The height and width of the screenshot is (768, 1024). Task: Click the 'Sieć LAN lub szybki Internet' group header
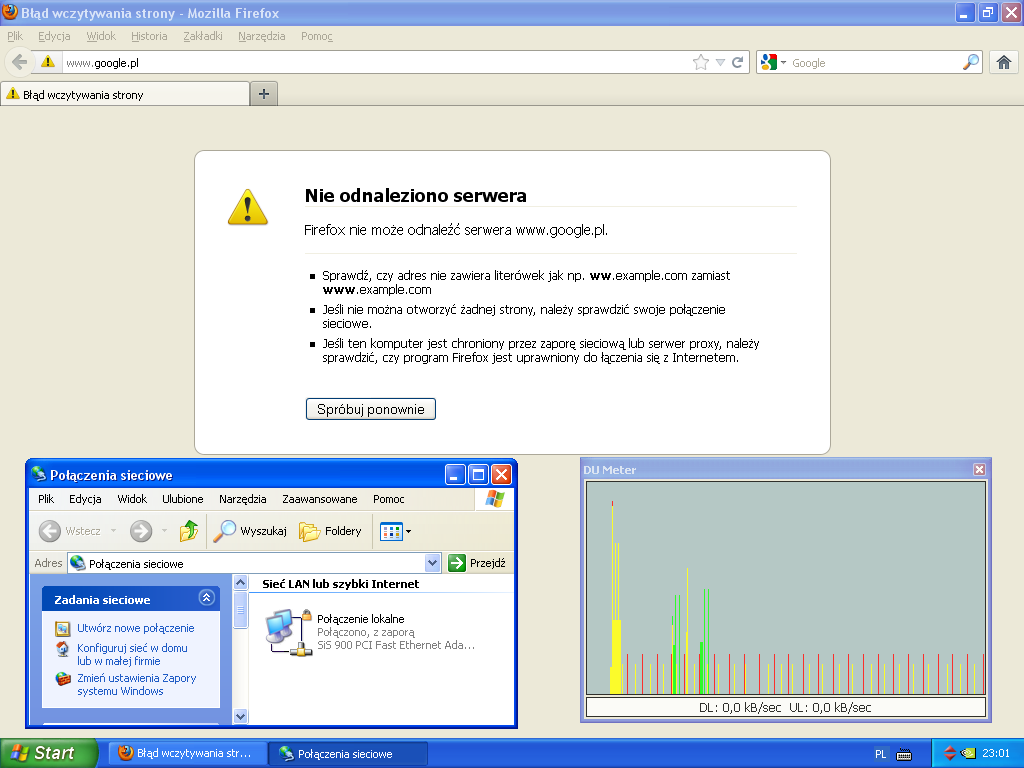pos(340,584)
